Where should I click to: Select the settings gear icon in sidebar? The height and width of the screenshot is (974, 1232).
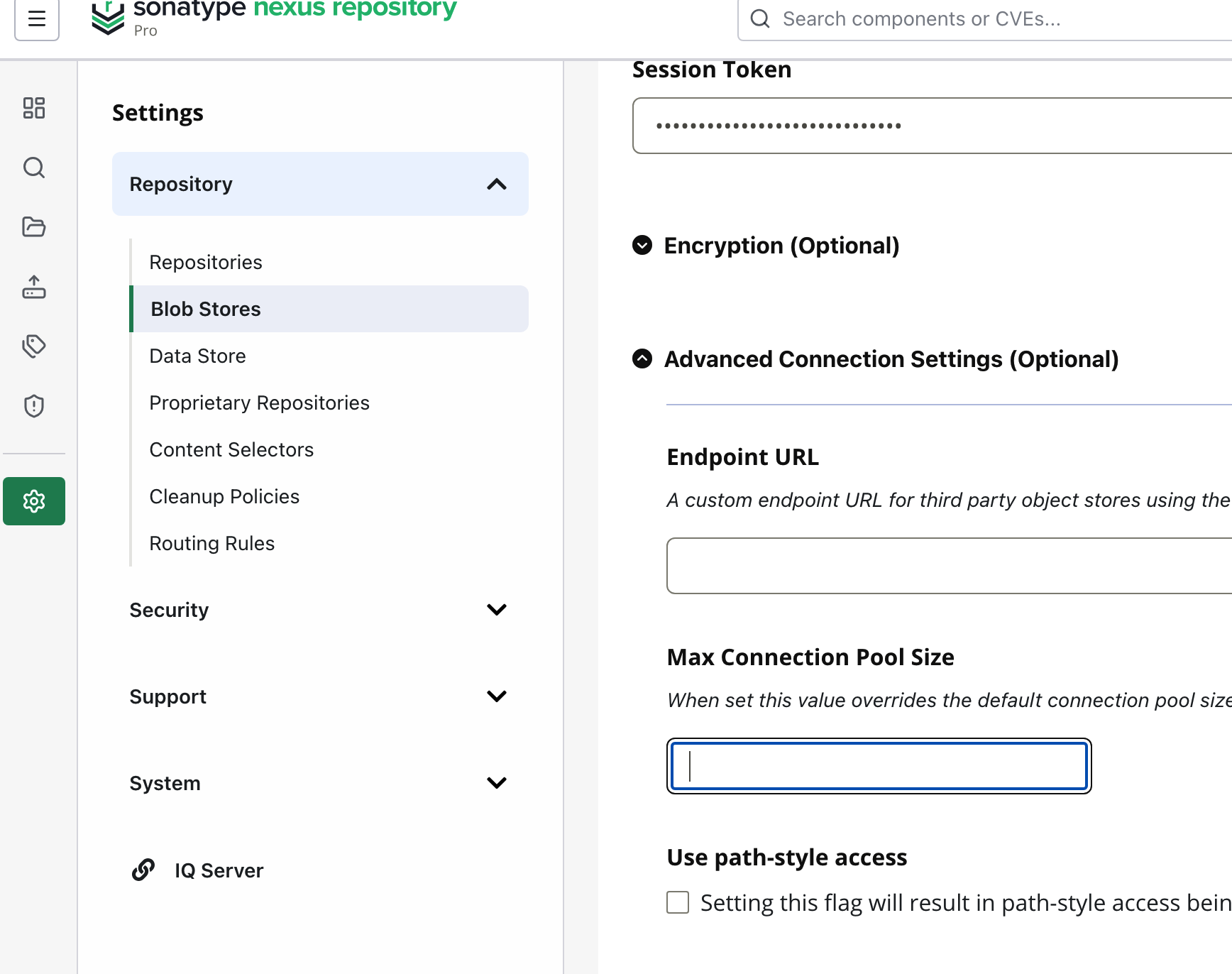point(34,501)
